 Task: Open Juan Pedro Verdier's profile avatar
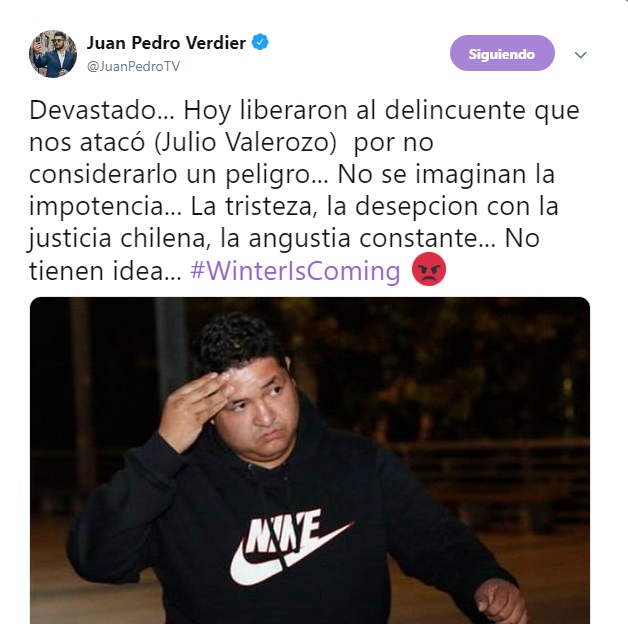(53, 54)
